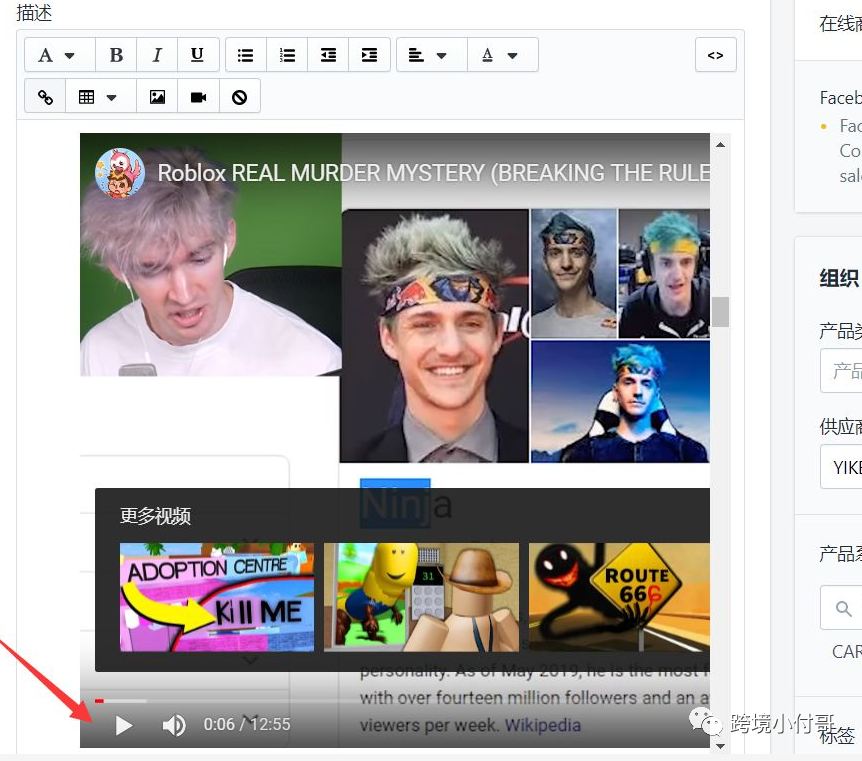Screen dimensions: 862x761
Task: Insert an image into description
Action: (x=157, y=97)
